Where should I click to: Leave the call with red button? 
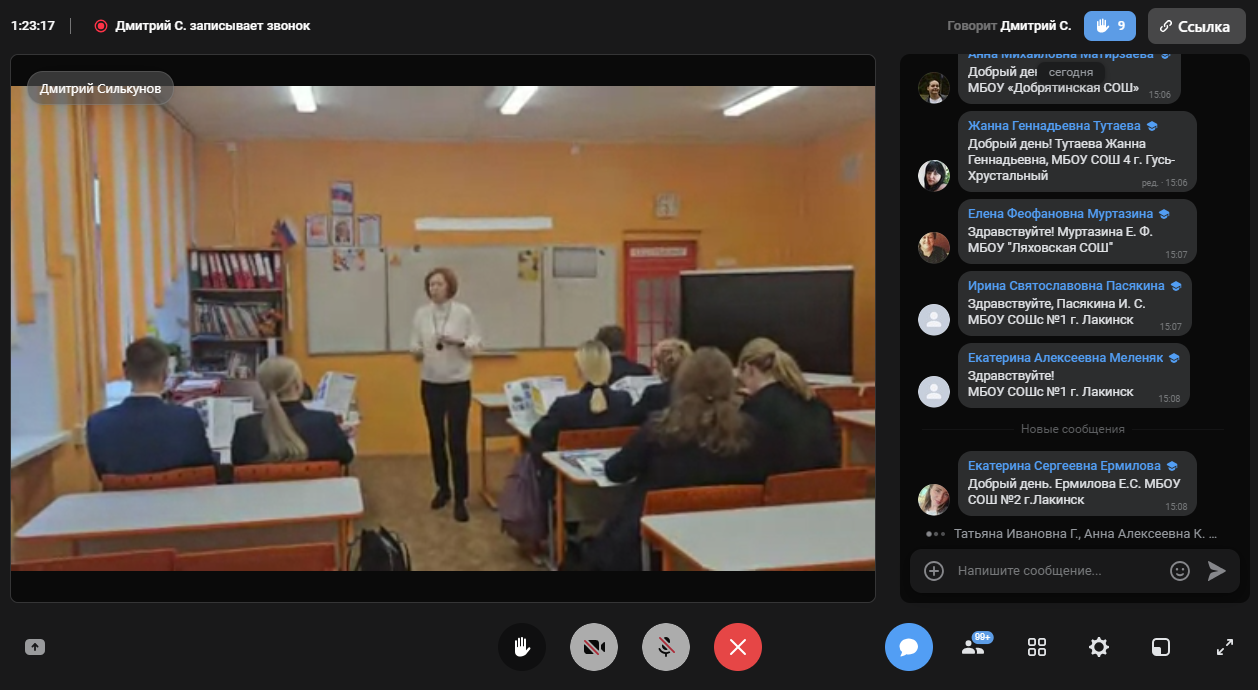(738, 647)
